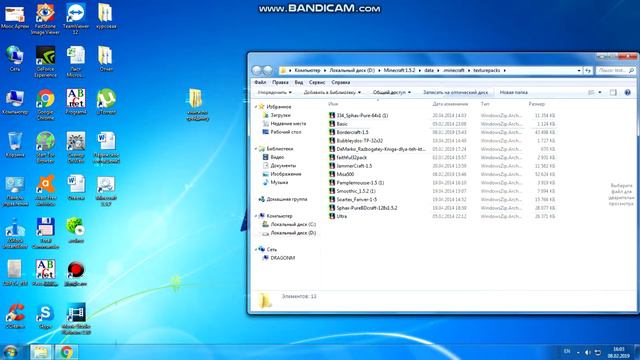Select the Компьютер desktop icon
Screen dimensions: 640x360
click(15, 102)
